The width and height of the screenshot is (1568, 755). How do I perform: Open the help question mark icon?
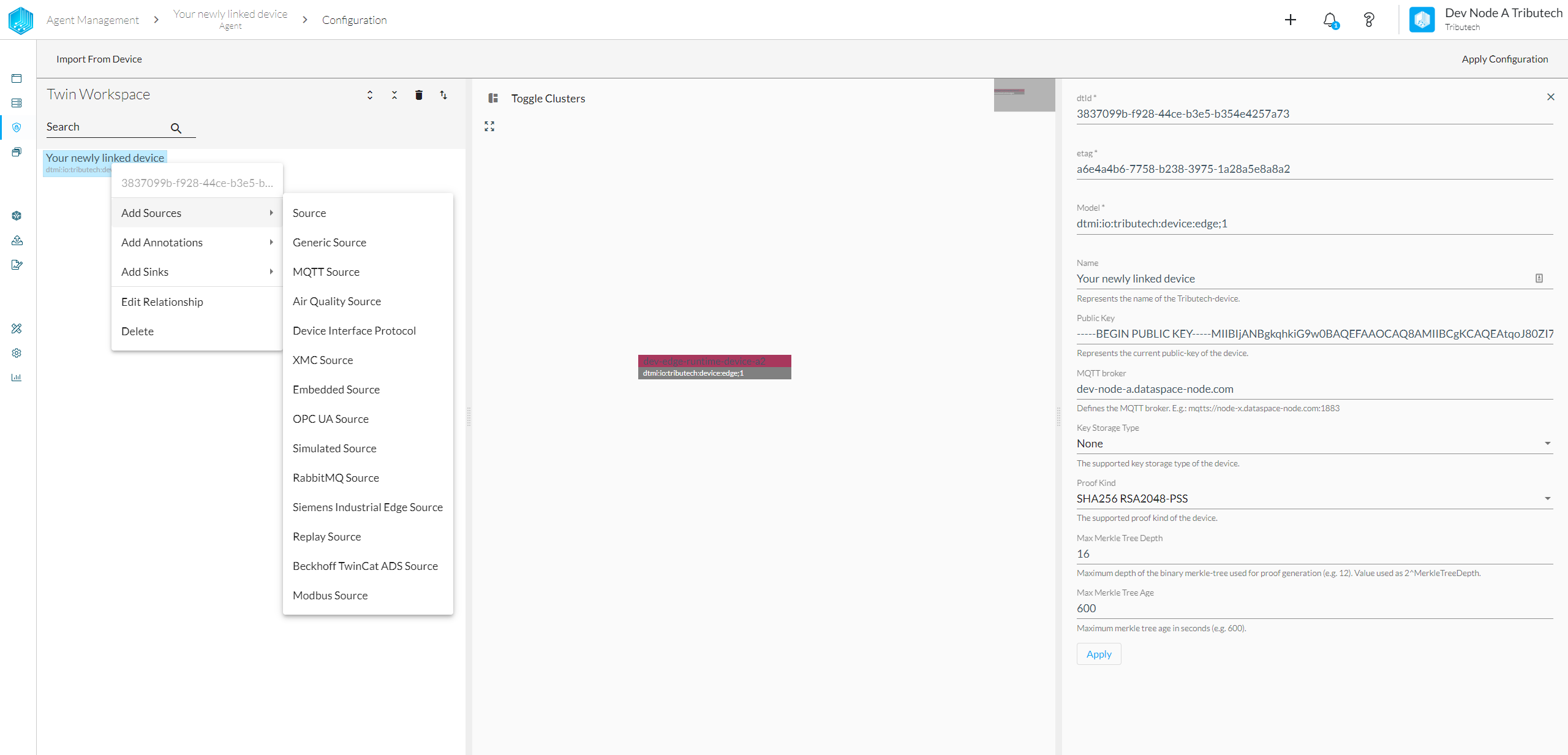[1369, 20]
